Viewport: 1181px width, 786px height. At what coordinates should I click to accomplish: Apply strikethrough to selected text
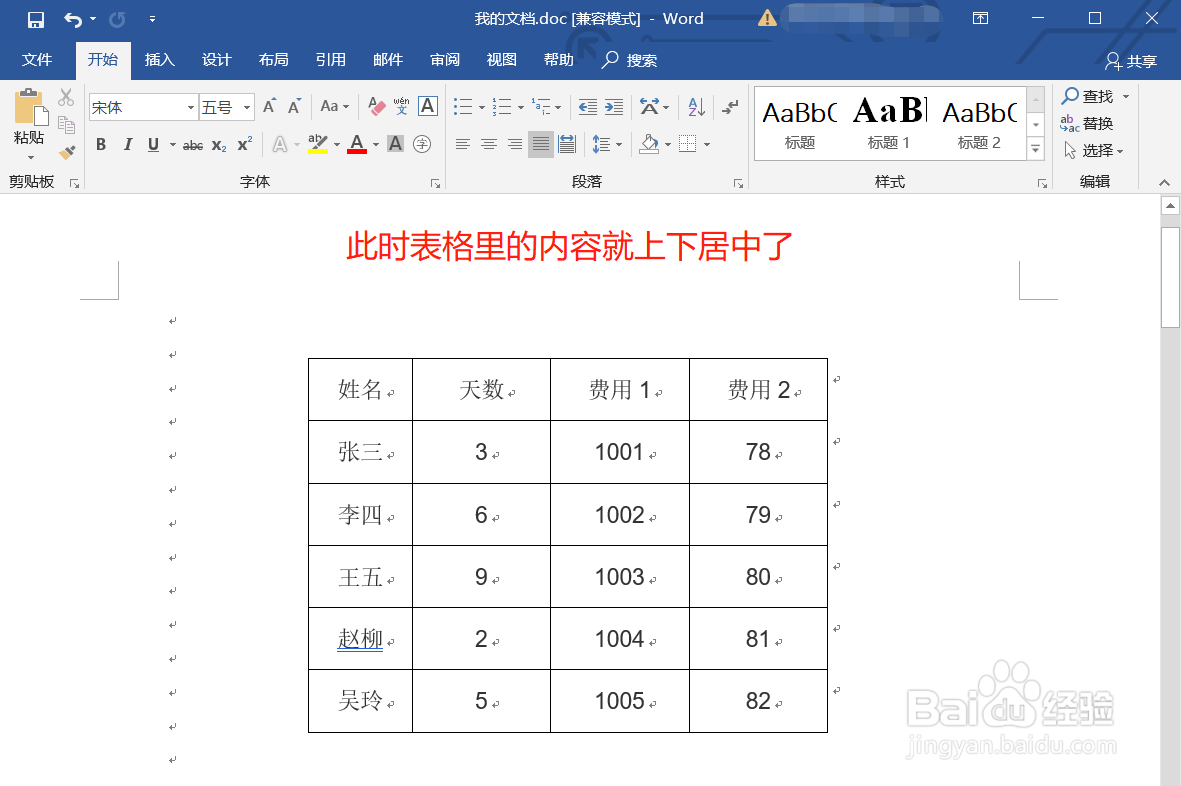tap(192, 144)
